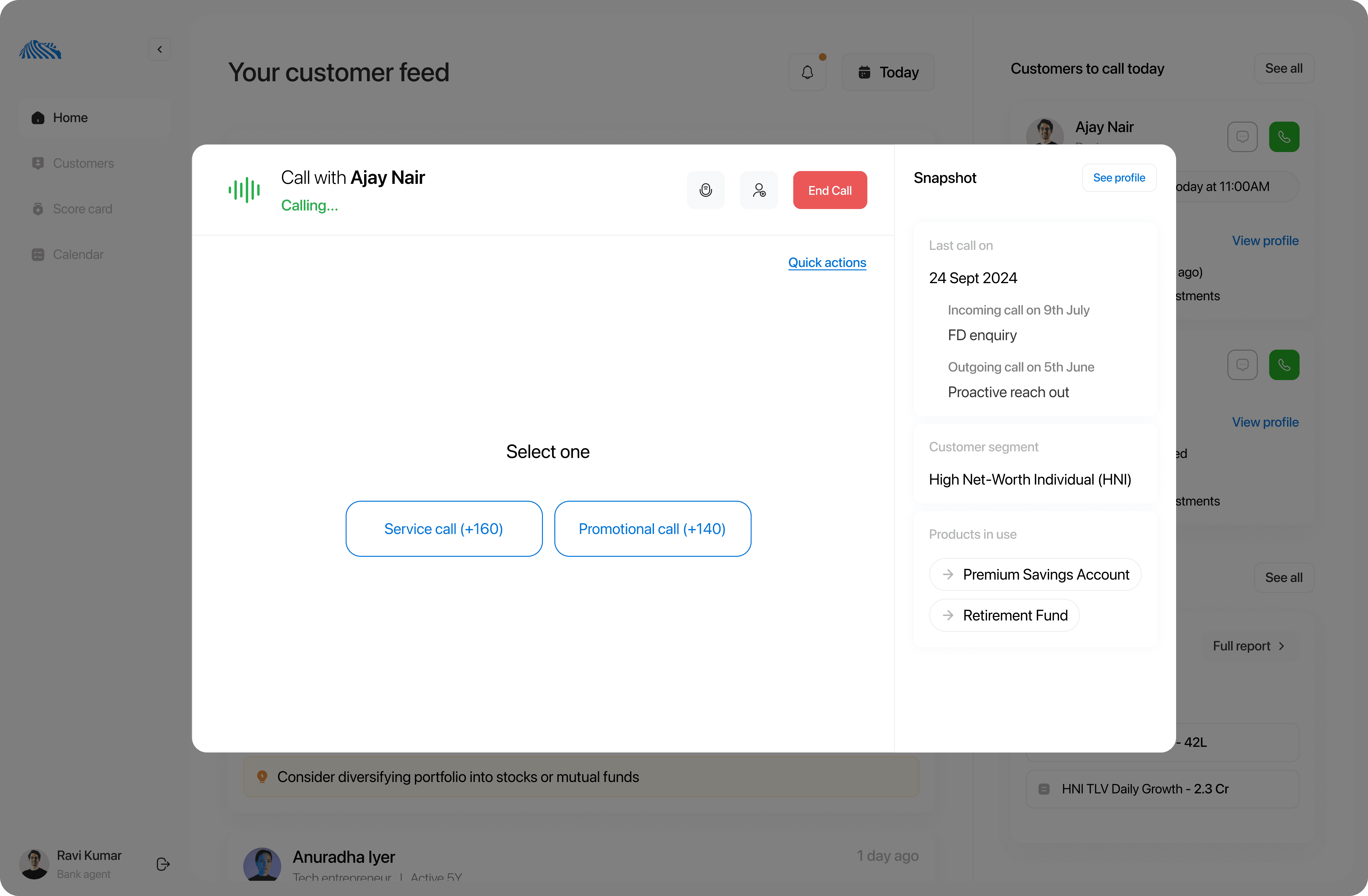This screenshot has height=896, width=1368.
Task: Click Anuradha Iyer's avatar thumbnail
Action: click(262, 864)
